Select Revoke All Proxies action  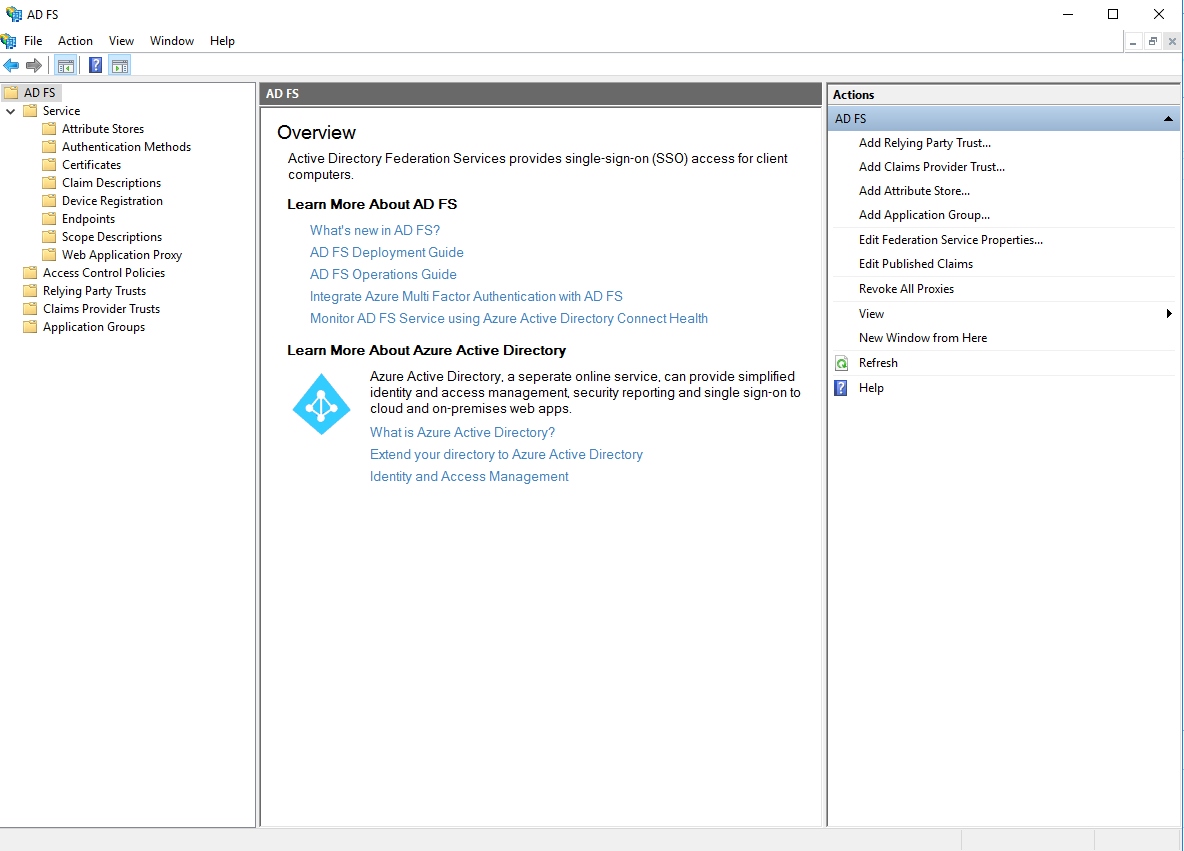pos(906,288)
